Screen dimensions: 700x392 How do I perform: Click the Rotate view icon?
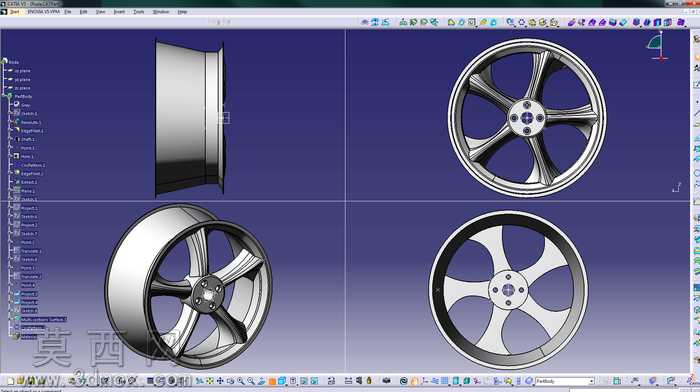click(230, 381)
